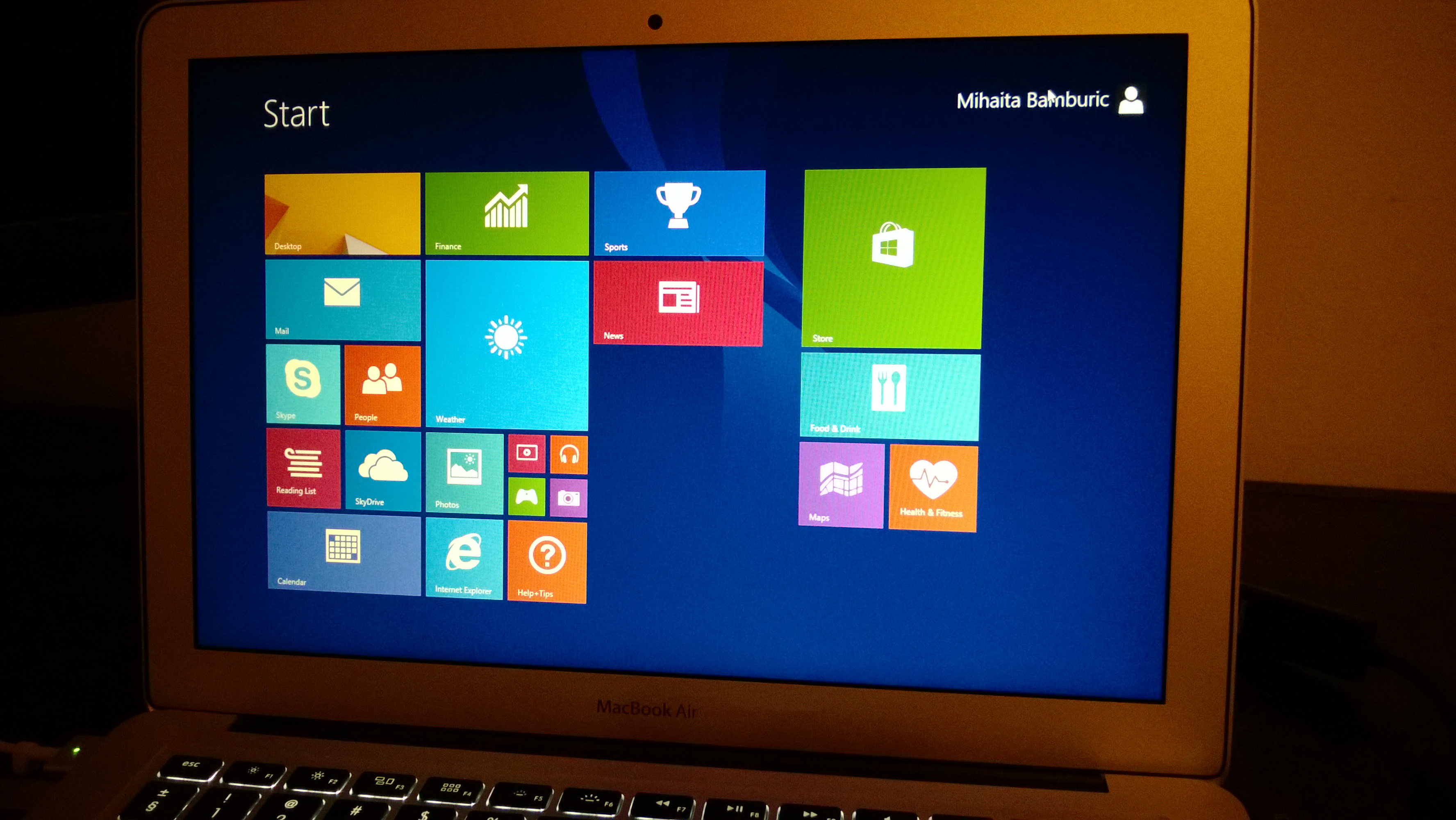This screenshot has width=1456, height=820.
Task: Launch Internet Explorer tile
Action: point(464,562)
